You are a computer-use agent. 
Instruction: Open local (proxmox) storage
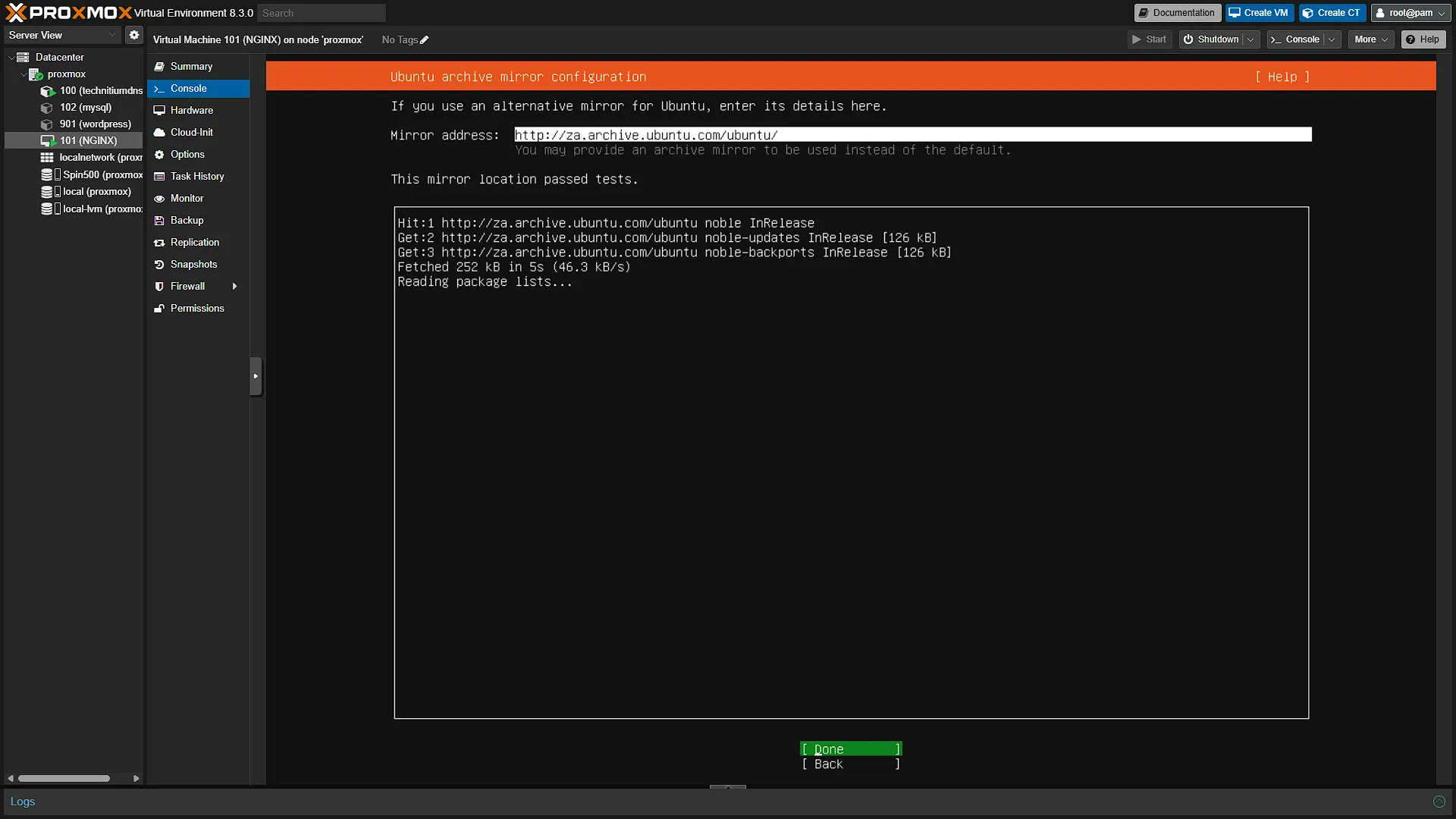pyautogui.click(x=86, y=192)
